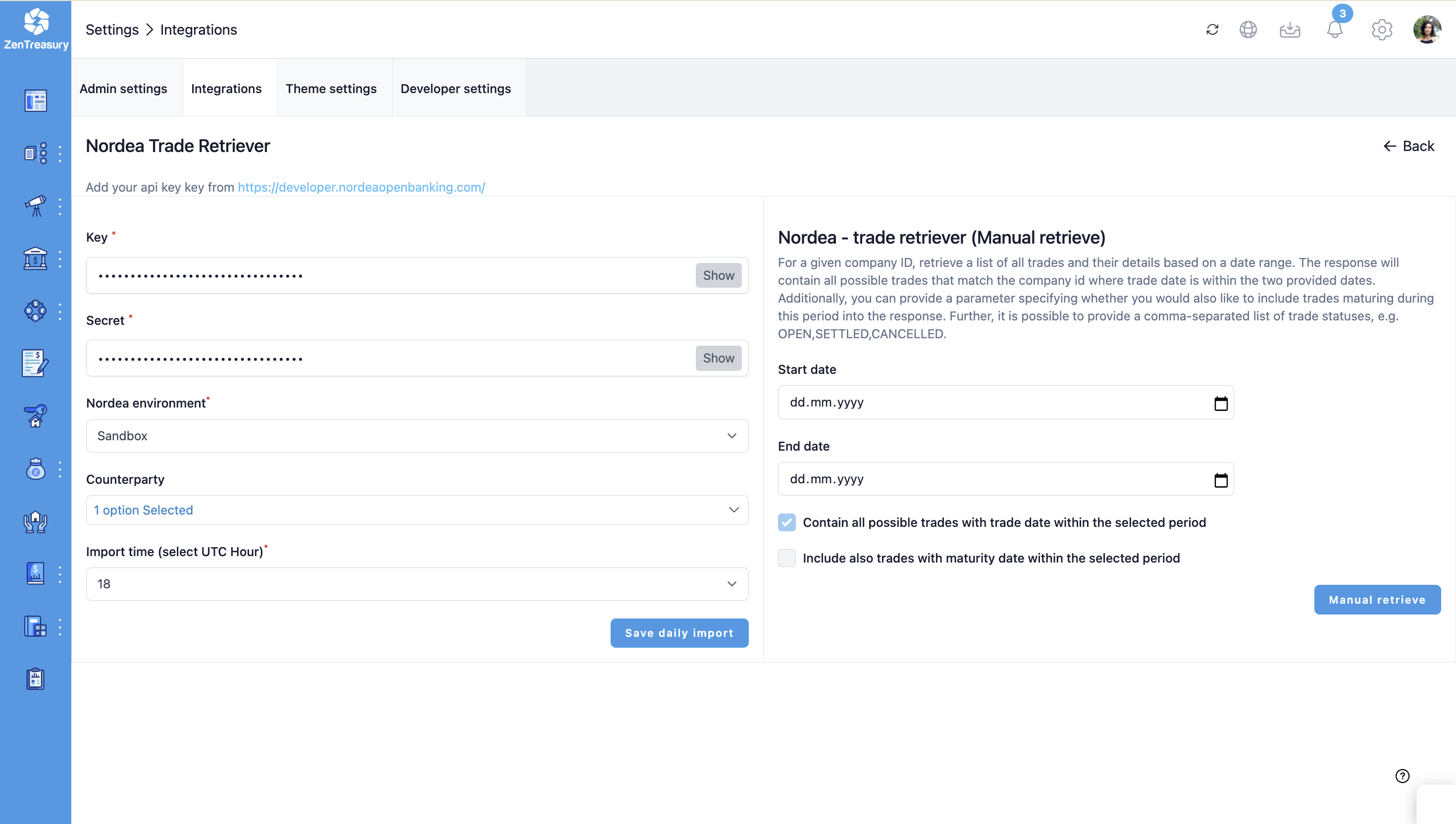Open the Nordea open banking developer link

coord(361,187)
